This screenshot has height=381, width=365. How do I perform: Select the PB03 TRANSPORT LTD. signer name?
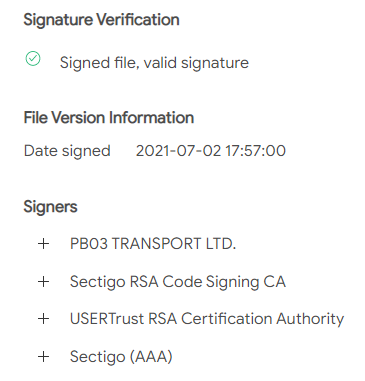pyautogui.click(x=153, y=244)
